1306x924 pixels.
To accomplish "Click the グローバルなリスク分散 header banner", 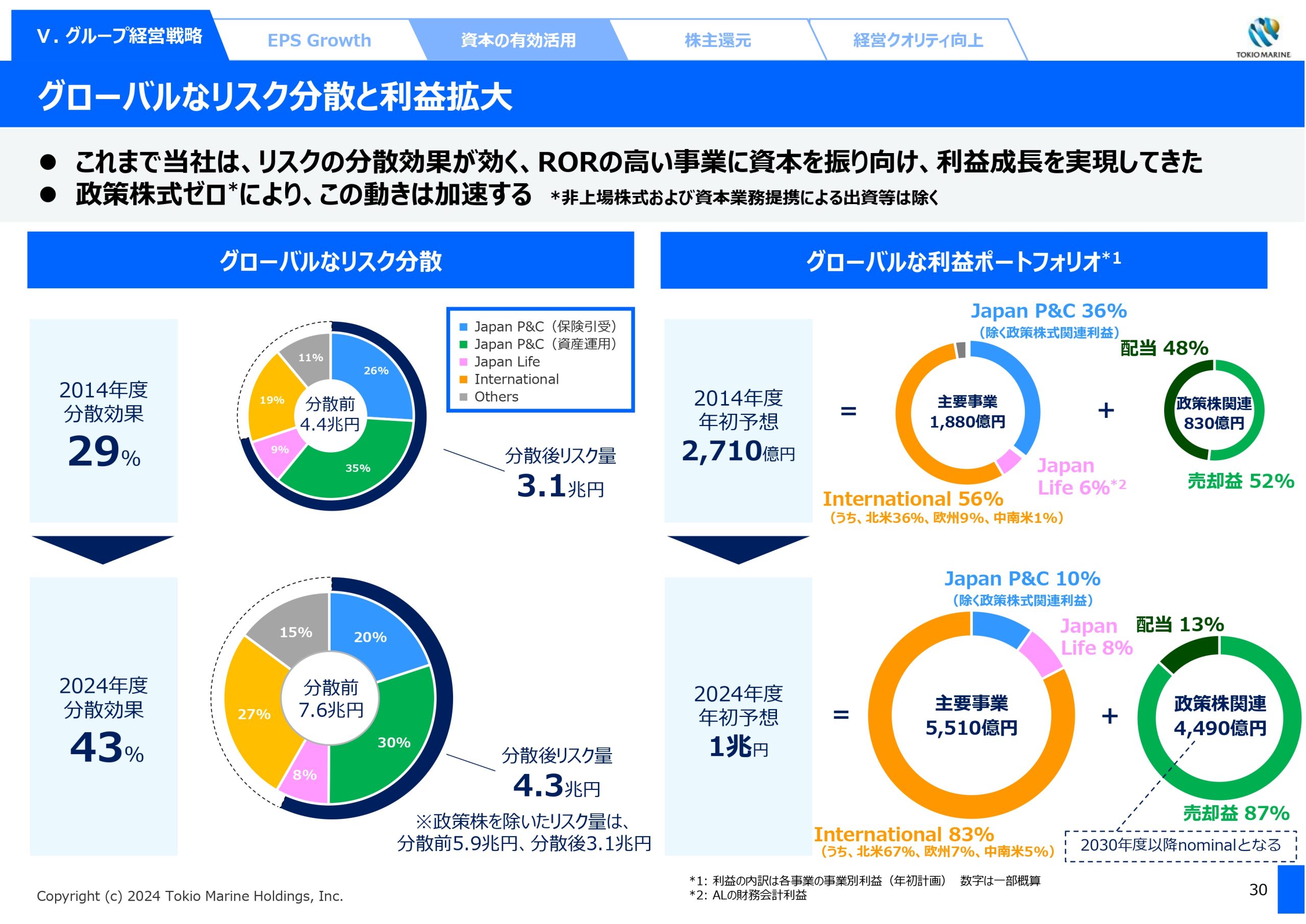I will click(x=331, y=261).
